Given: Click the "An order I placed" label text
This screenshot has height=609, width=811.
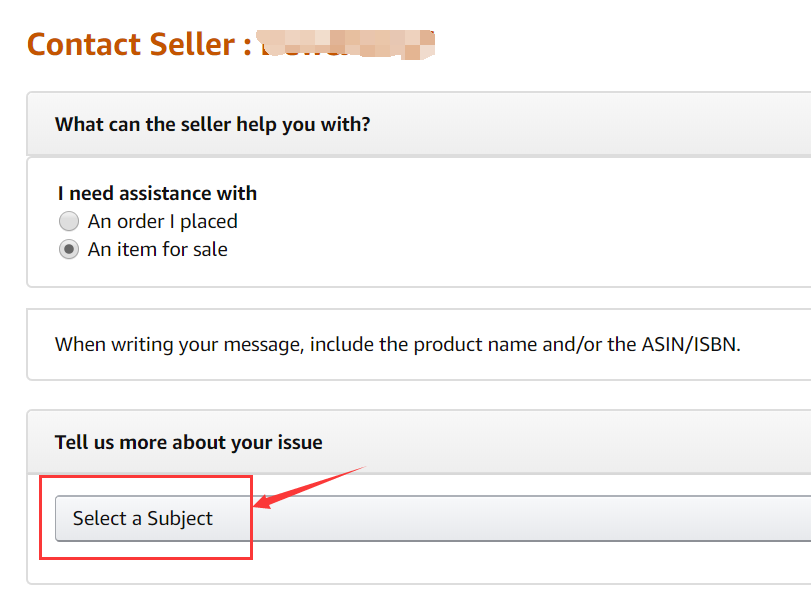Looking at the screenshot, I should pos(163,222).
